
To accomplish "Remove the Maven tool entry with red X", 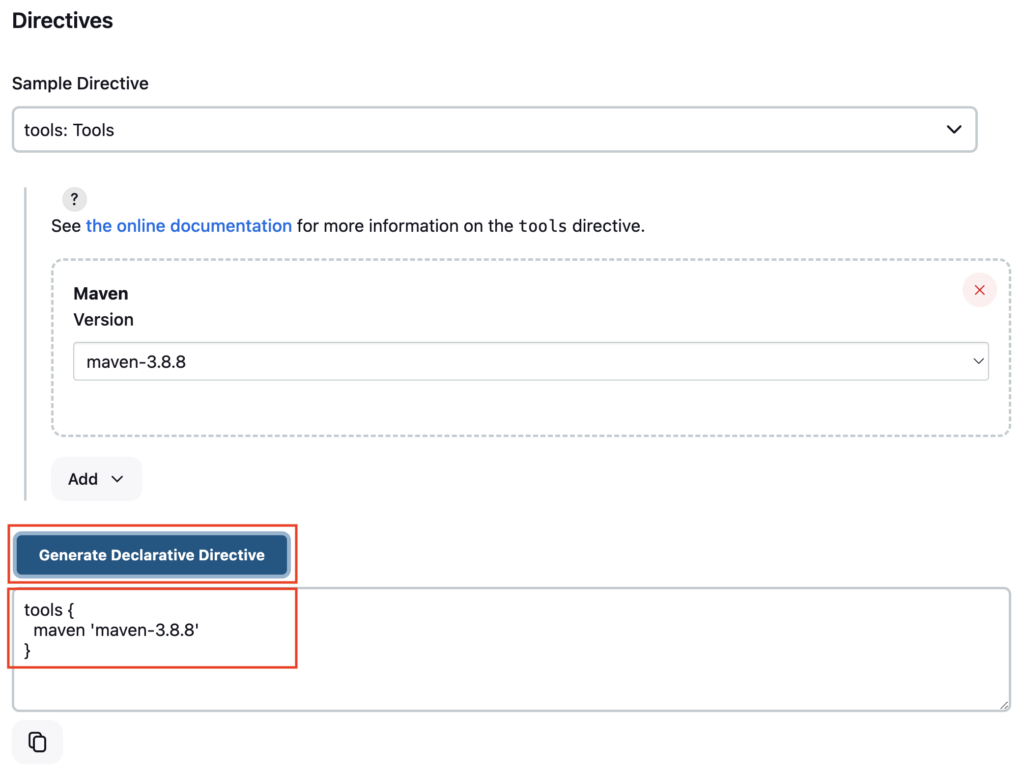I will [979, 290].
